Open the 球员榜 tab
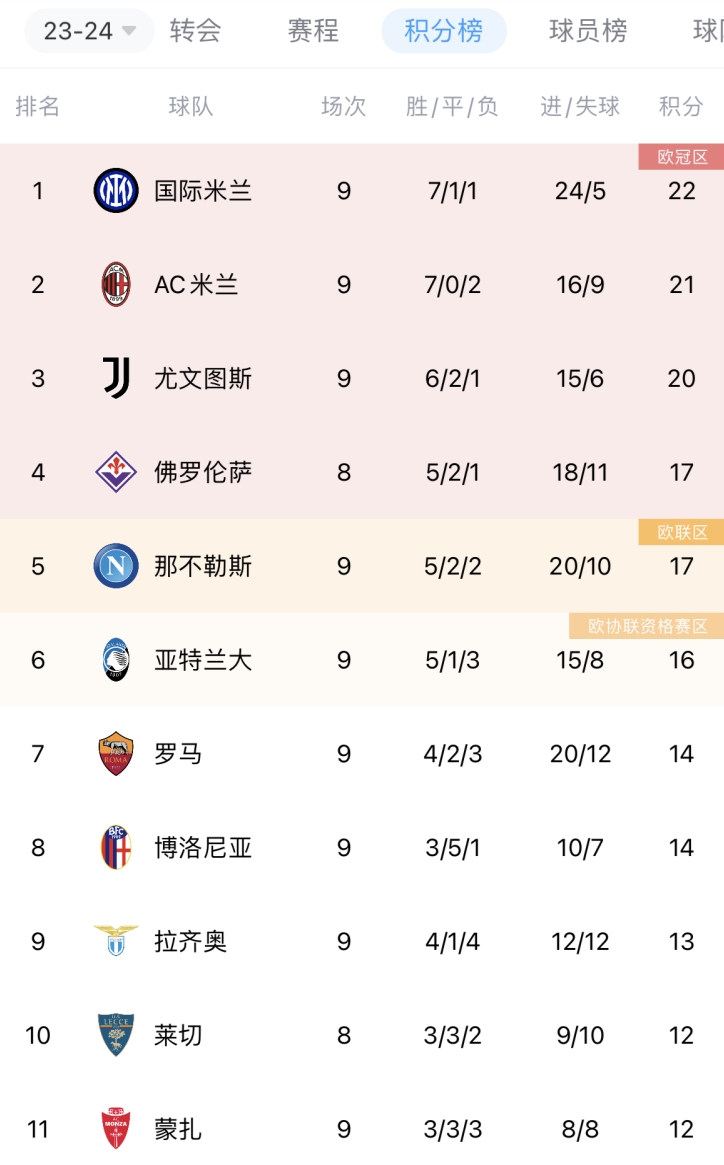724x1165 pixels. click(588, 30)
